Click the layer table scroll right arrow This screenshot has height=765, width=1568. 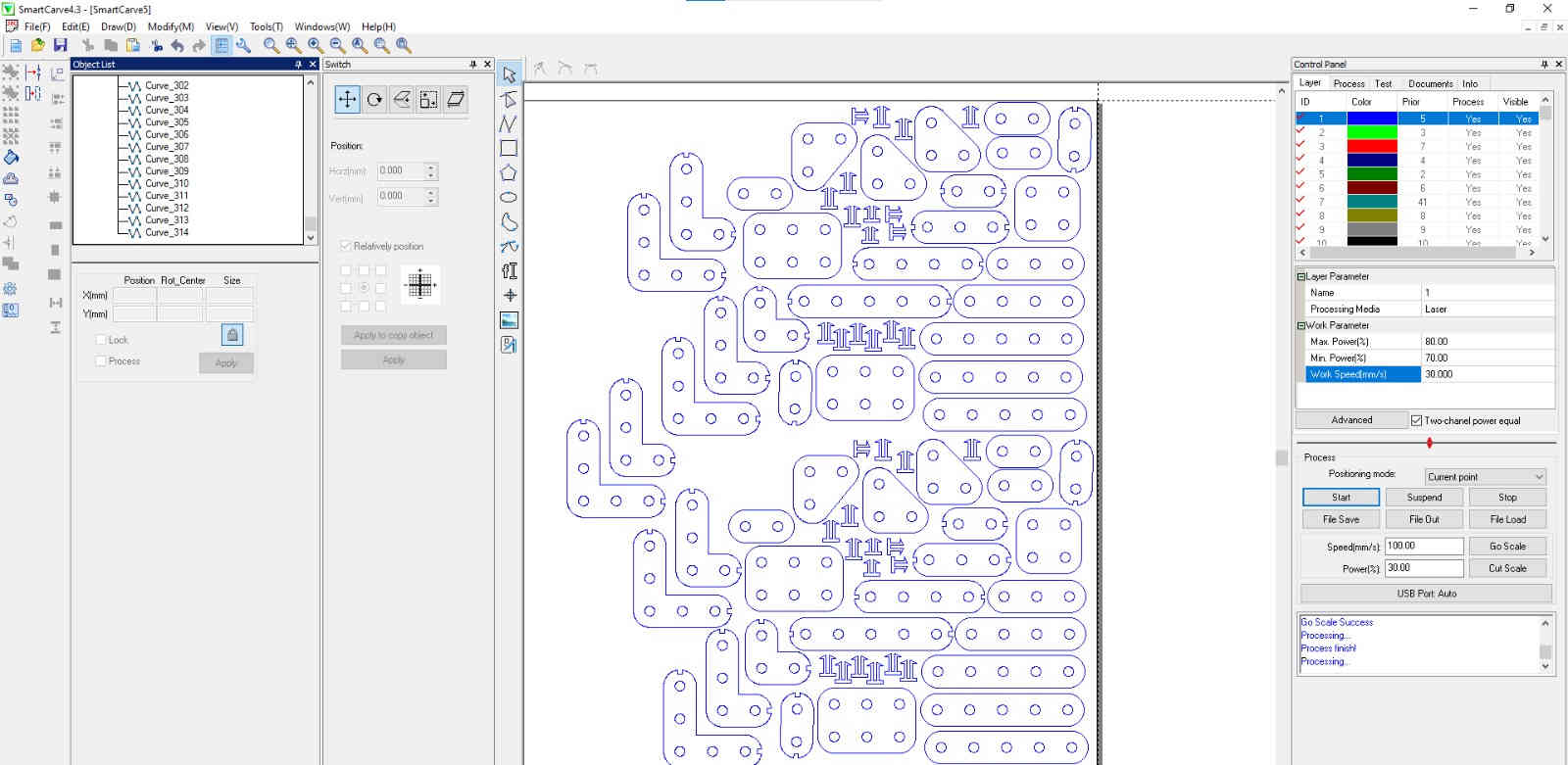(1532, 252)
